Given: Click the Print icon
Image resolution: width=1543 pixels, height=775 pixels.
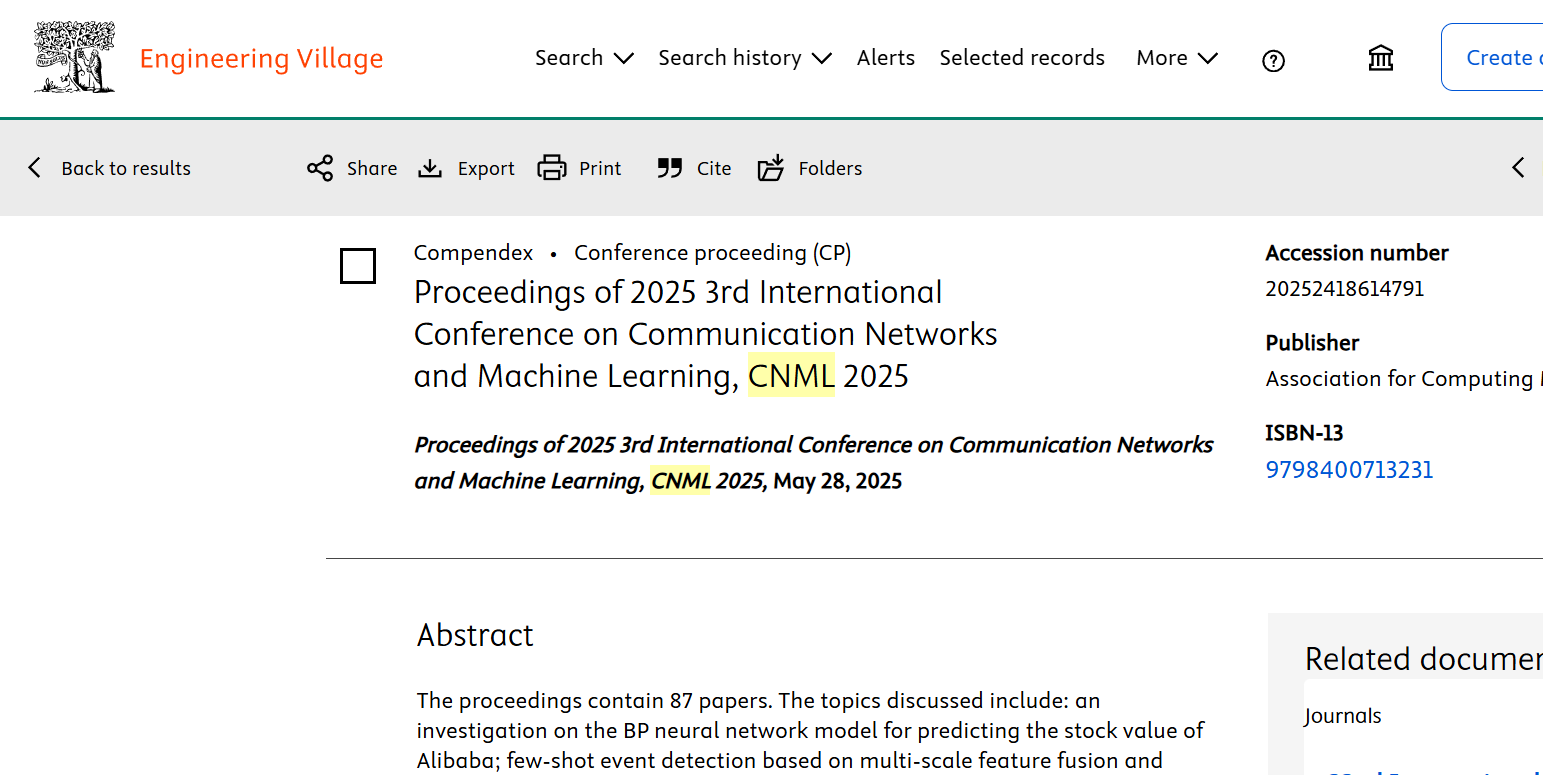Looking at the screenshot, I should click(552, 168).
